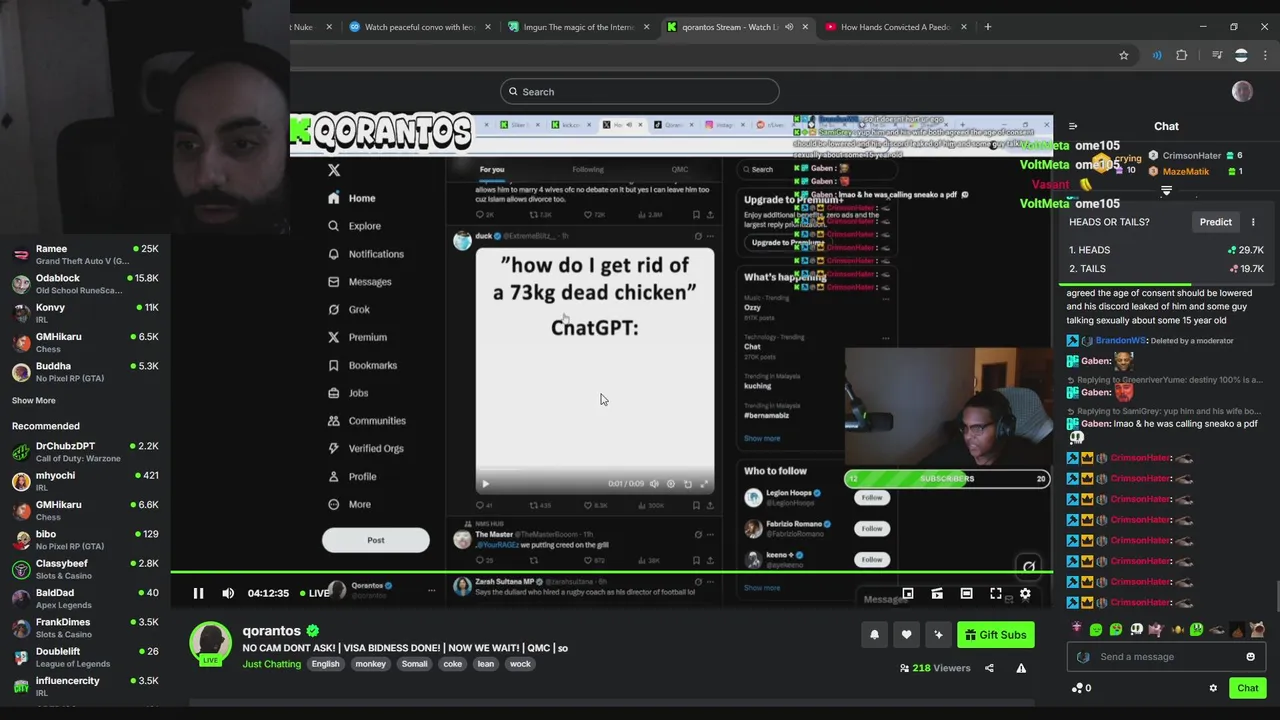Open CrimsonHater in gifters leaderboard
This screenshot has width=1280, height=720.
tap(1194, 156)
